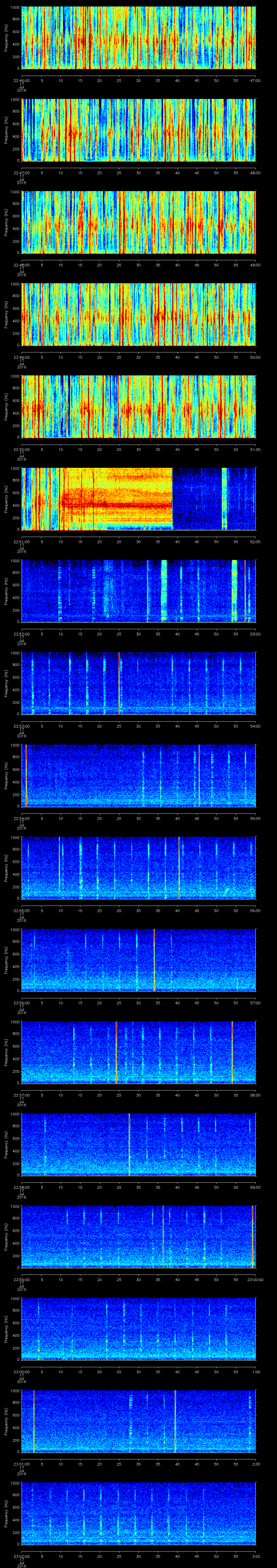Click the '22:46:00' start time label
This screenshot has width=277, height=1568.
tap(22, 80)
